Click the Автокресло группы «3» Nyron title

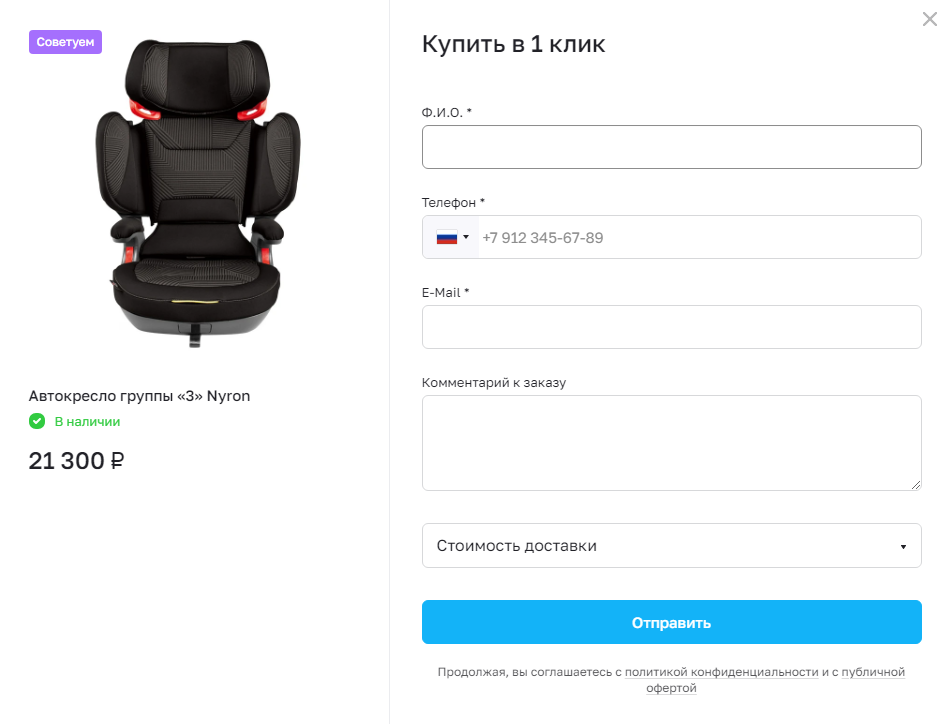coord(139,396)
